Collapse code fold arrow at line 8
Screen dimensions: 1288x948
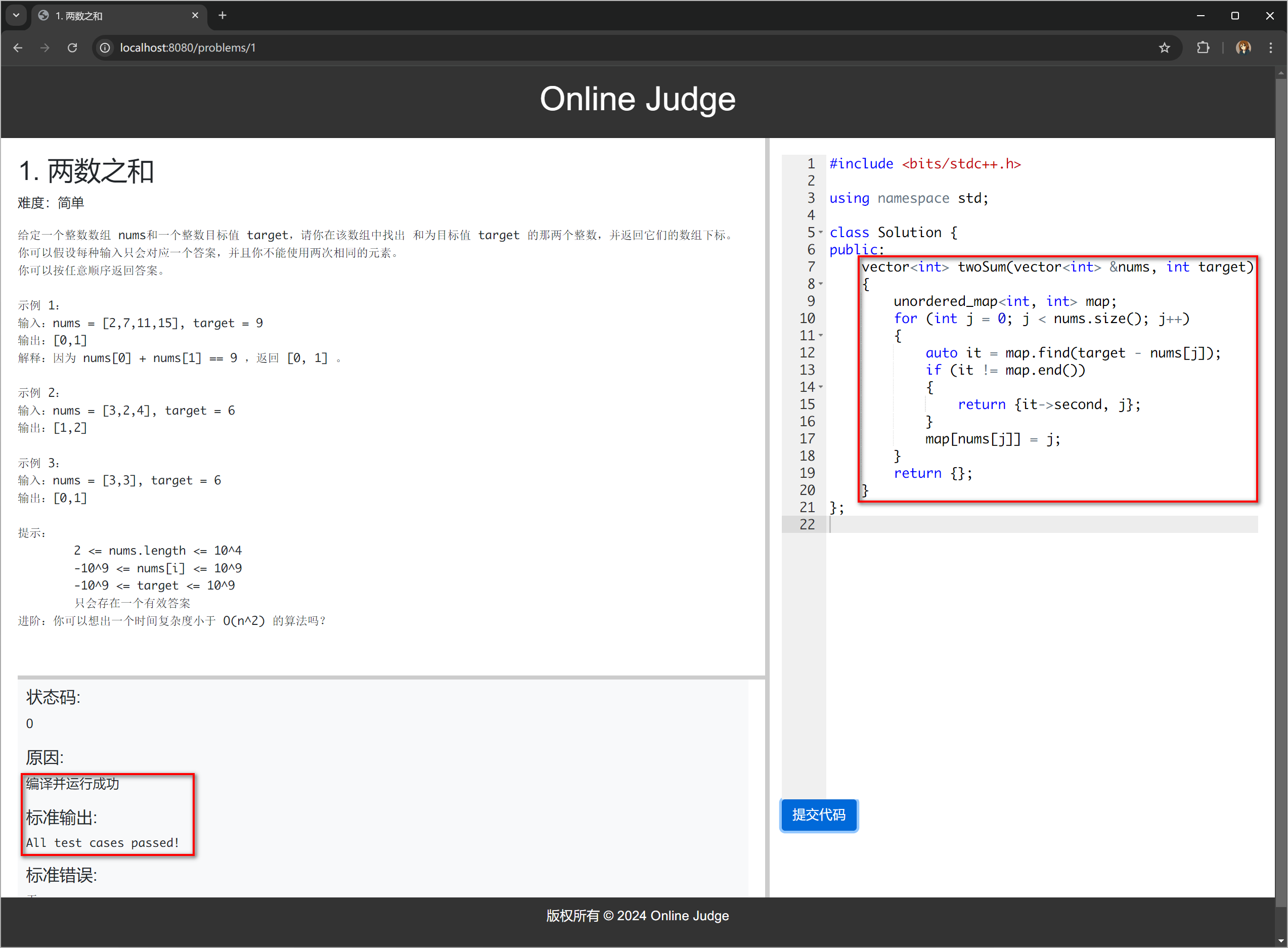click(821, 284)
